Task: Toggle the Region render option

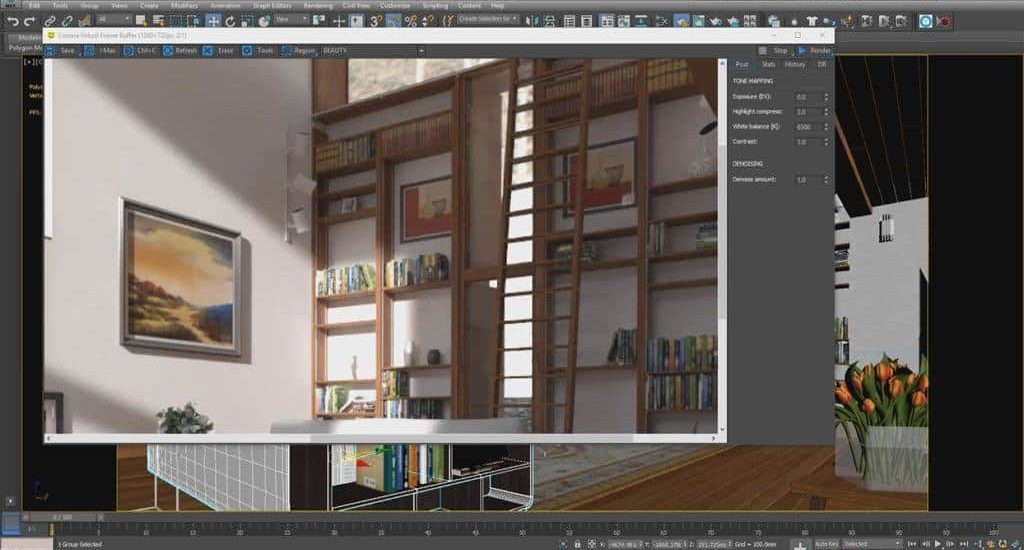Action: (x=298, y=50)
